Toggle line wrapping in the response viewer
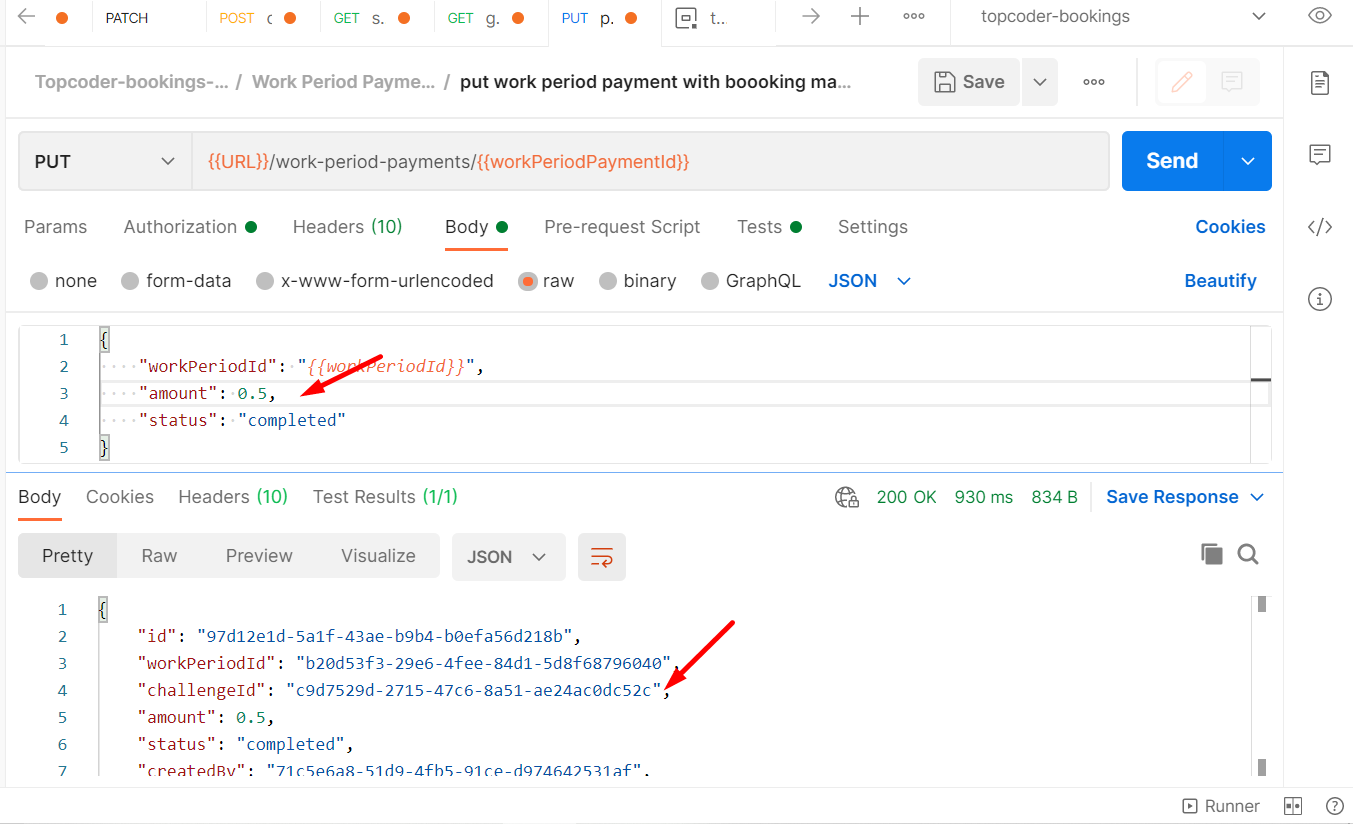1353x824 pixels. [601, 557]
